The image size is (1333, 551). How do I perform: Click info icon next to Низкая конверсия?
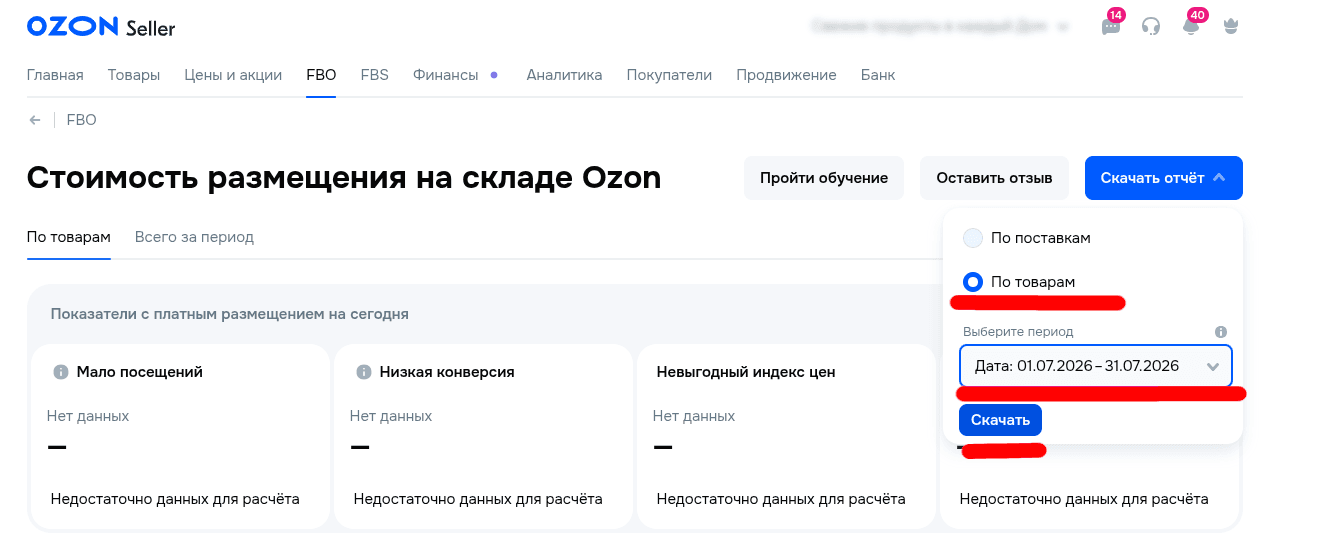(x=363, y=372)
